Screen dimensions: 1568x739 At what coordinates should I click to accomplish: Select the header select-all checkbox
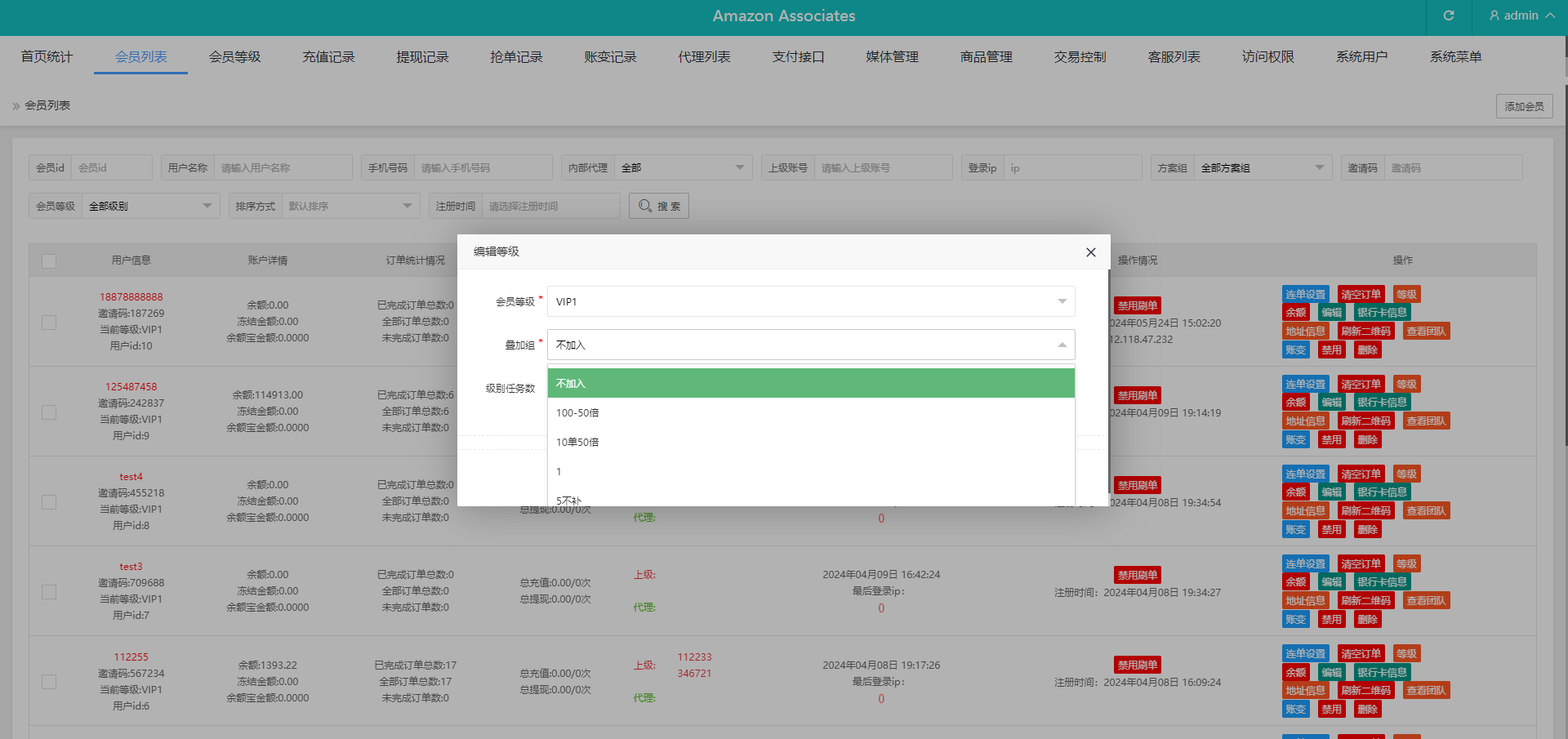pyautogui.click(x=49, y=260)
